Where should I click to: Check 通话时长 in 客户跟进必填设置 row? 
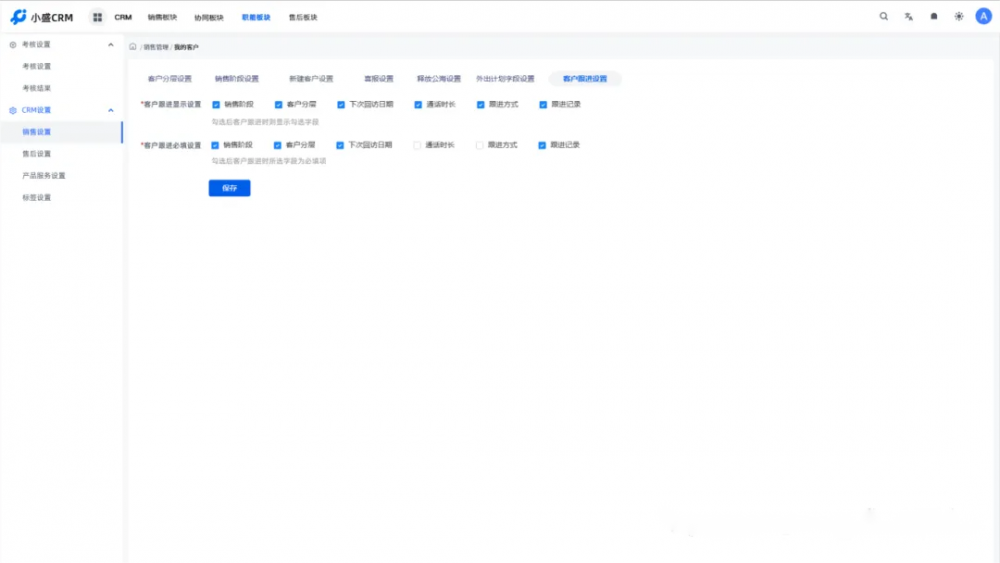pos(417,145)
